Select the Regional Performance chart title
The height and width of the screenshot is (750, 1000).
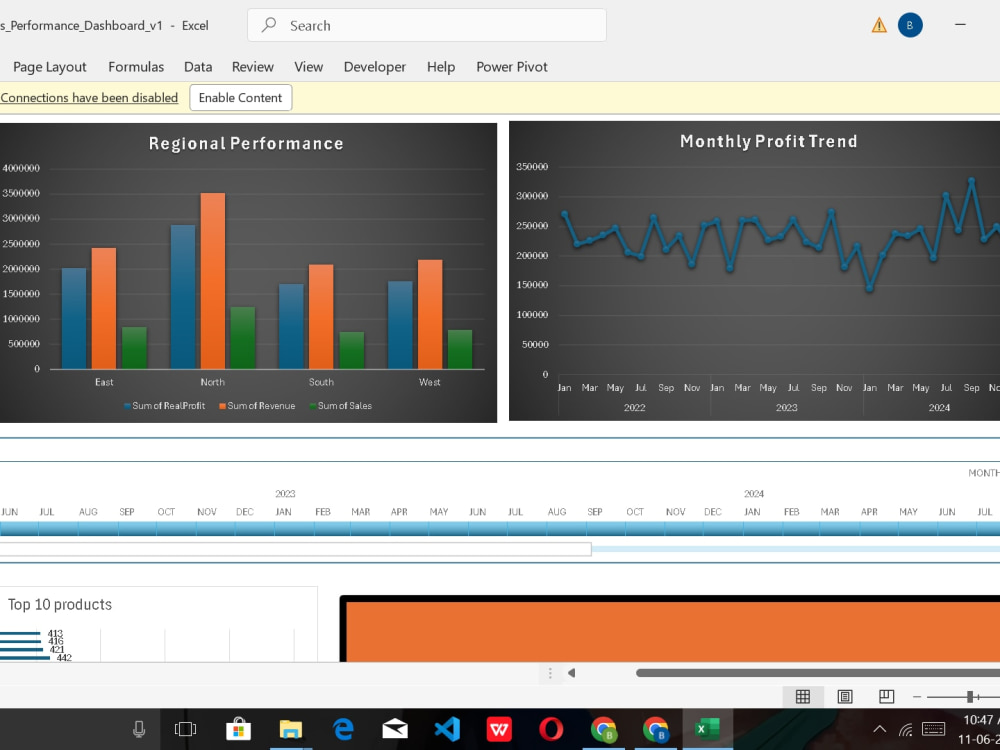pyautogui.click(x=246, y=143)
